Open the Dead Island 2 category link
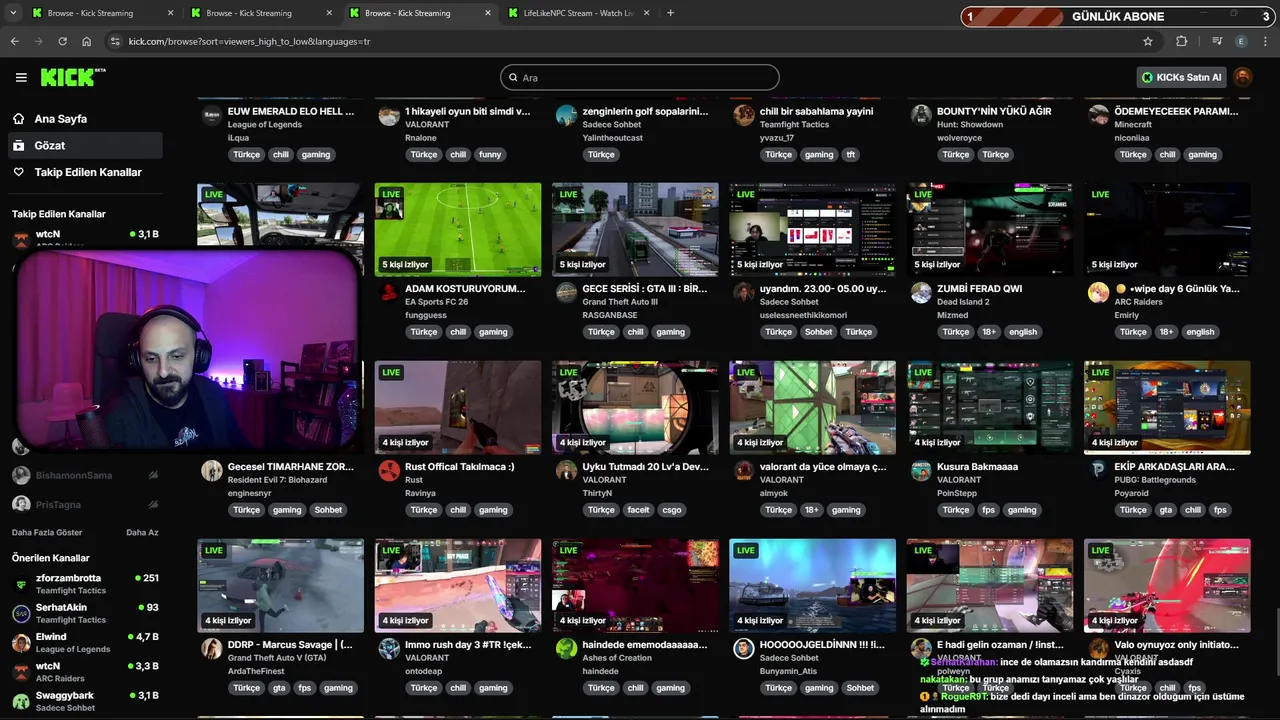Viewport: 1280px width, 720px height. tap(964, 302)
